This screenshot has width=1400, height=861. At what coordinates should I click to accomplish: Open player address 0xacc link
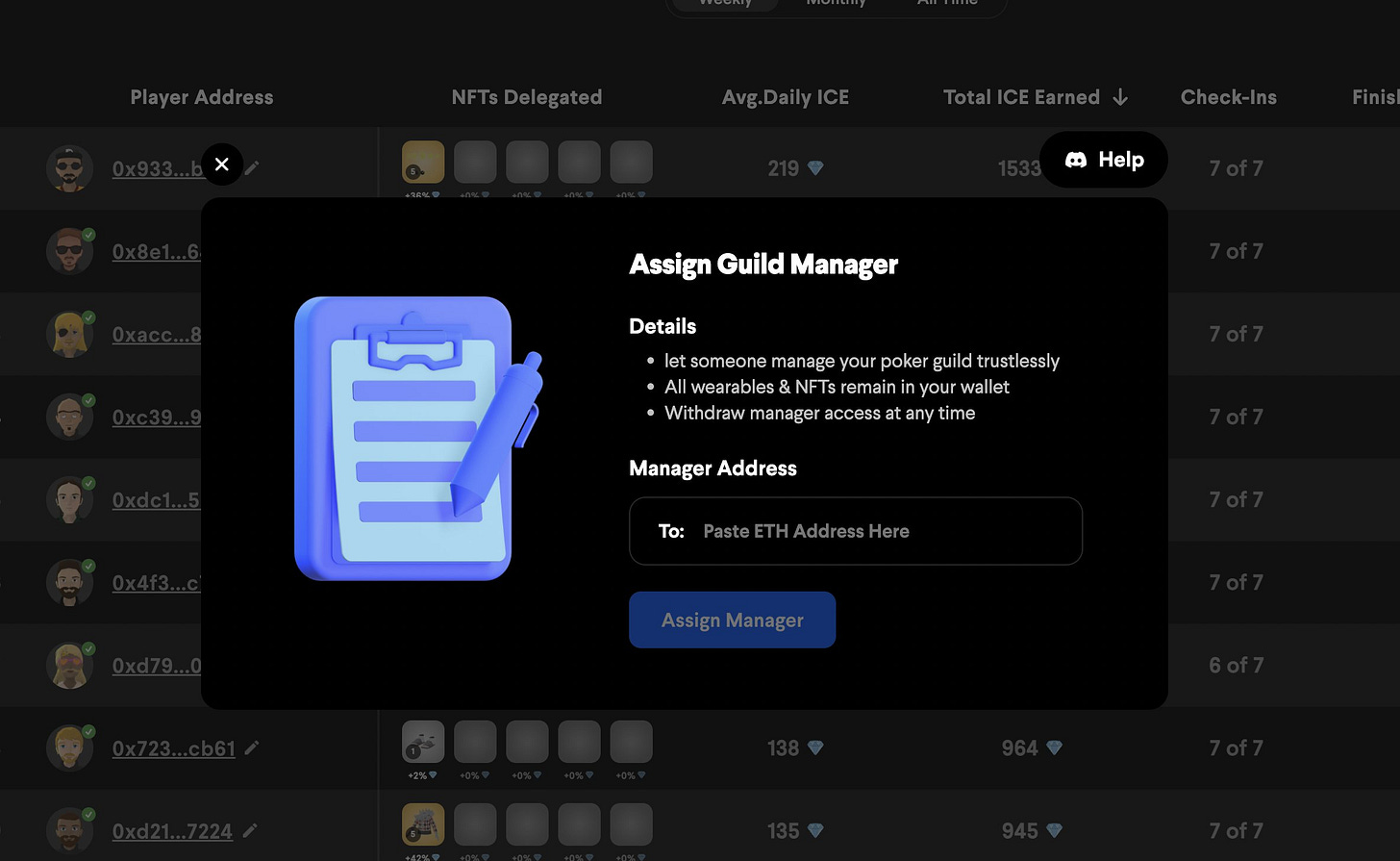click(x=157, y=334)
